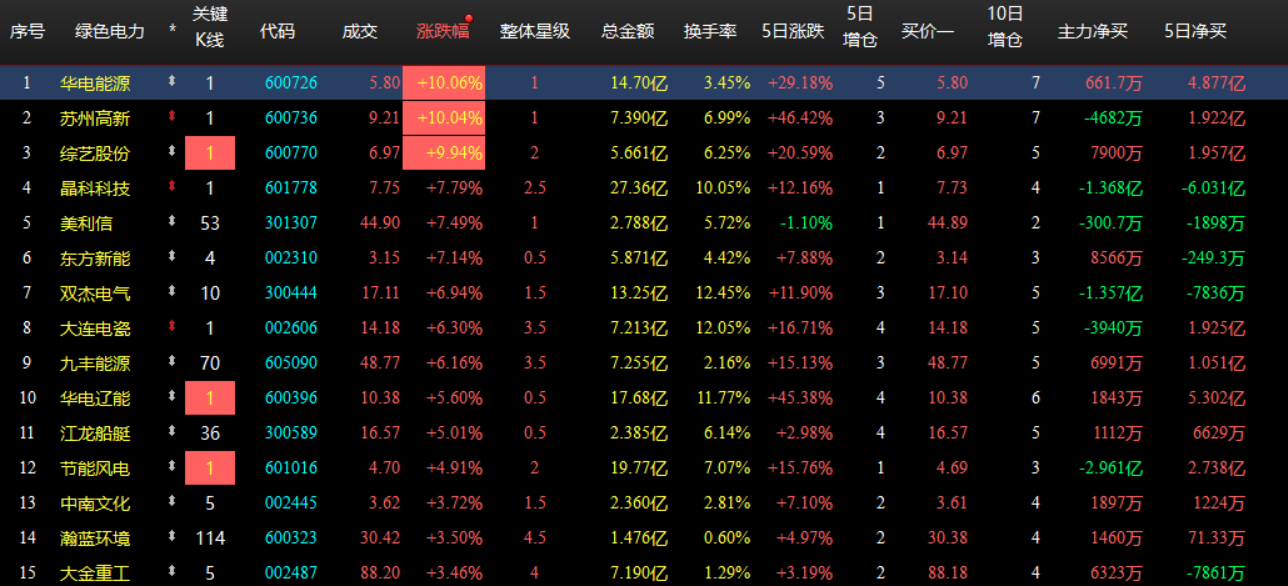Click the highlighted red K线 badge for 综艺股份
Image resolution: width=1288 pixels, height=586 pixels.
[x=210, y=153]
